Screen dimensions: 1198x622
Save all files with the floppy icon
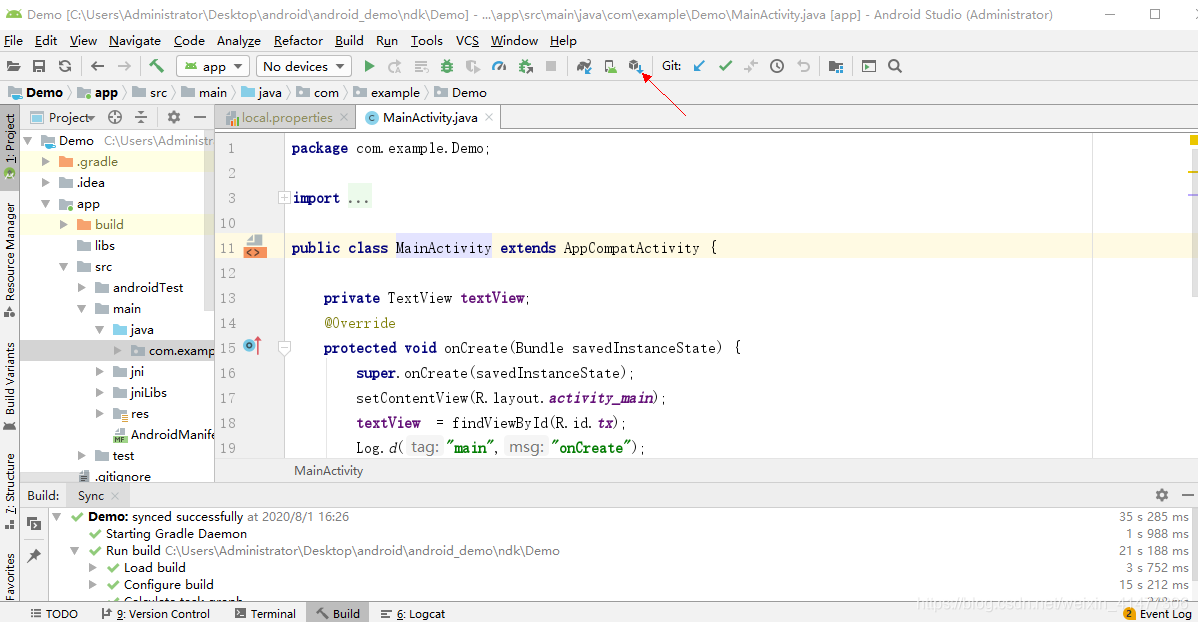[x=39, y=66]
